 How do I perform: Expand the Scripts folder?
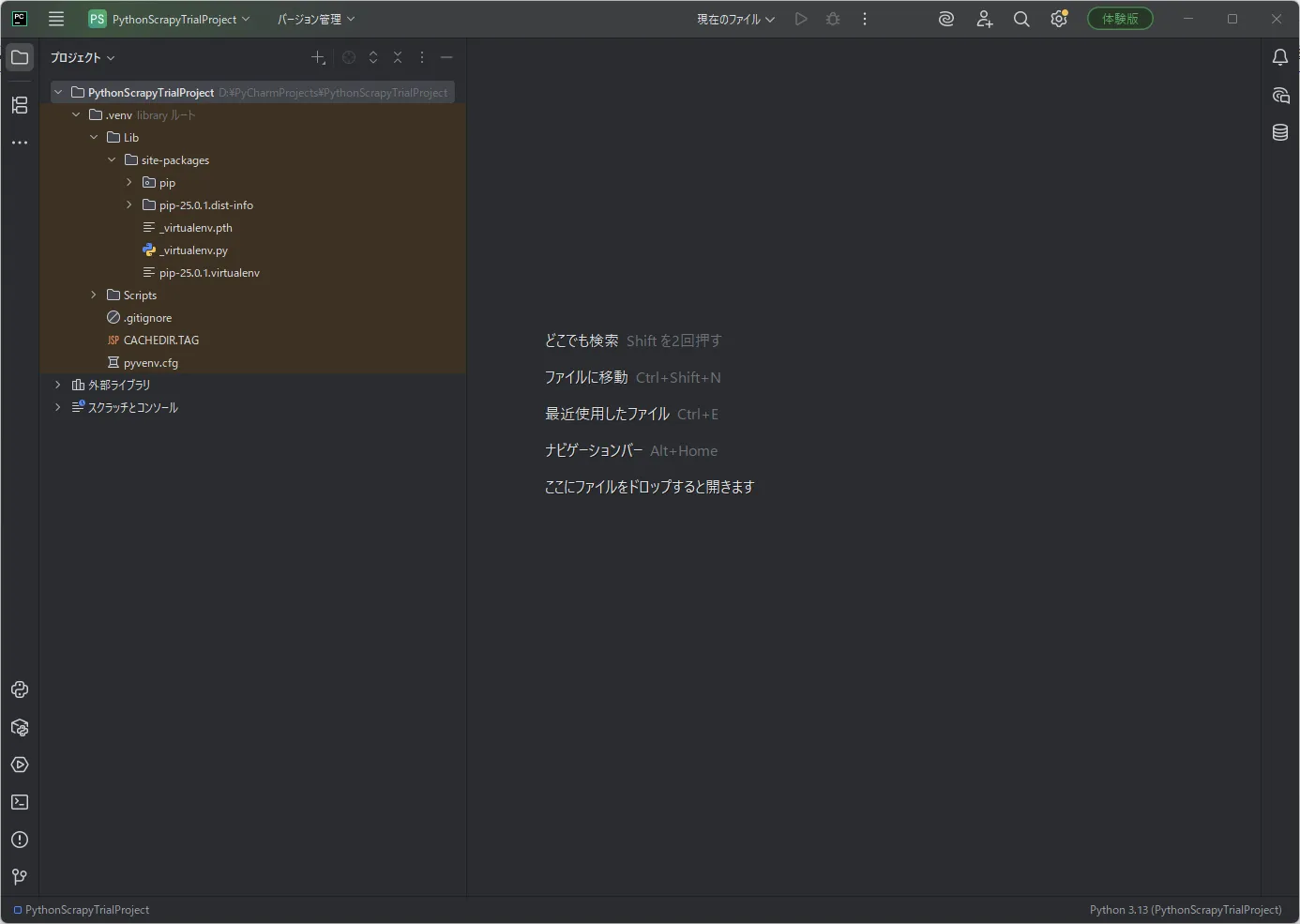pyautogui.click(x=94, y=295)
